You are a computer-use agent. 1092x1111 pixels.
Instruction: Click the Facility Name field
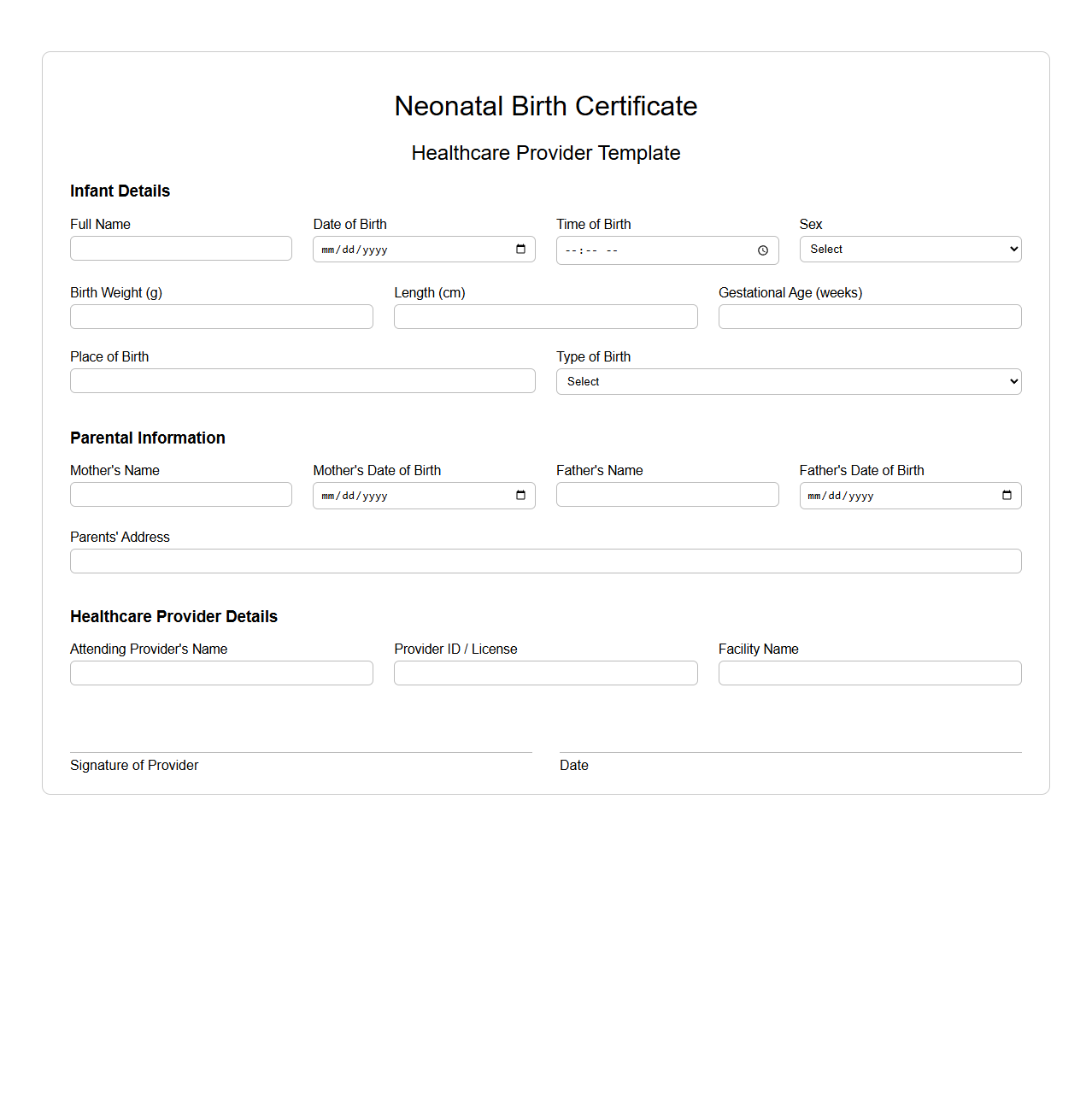[869, 673]
